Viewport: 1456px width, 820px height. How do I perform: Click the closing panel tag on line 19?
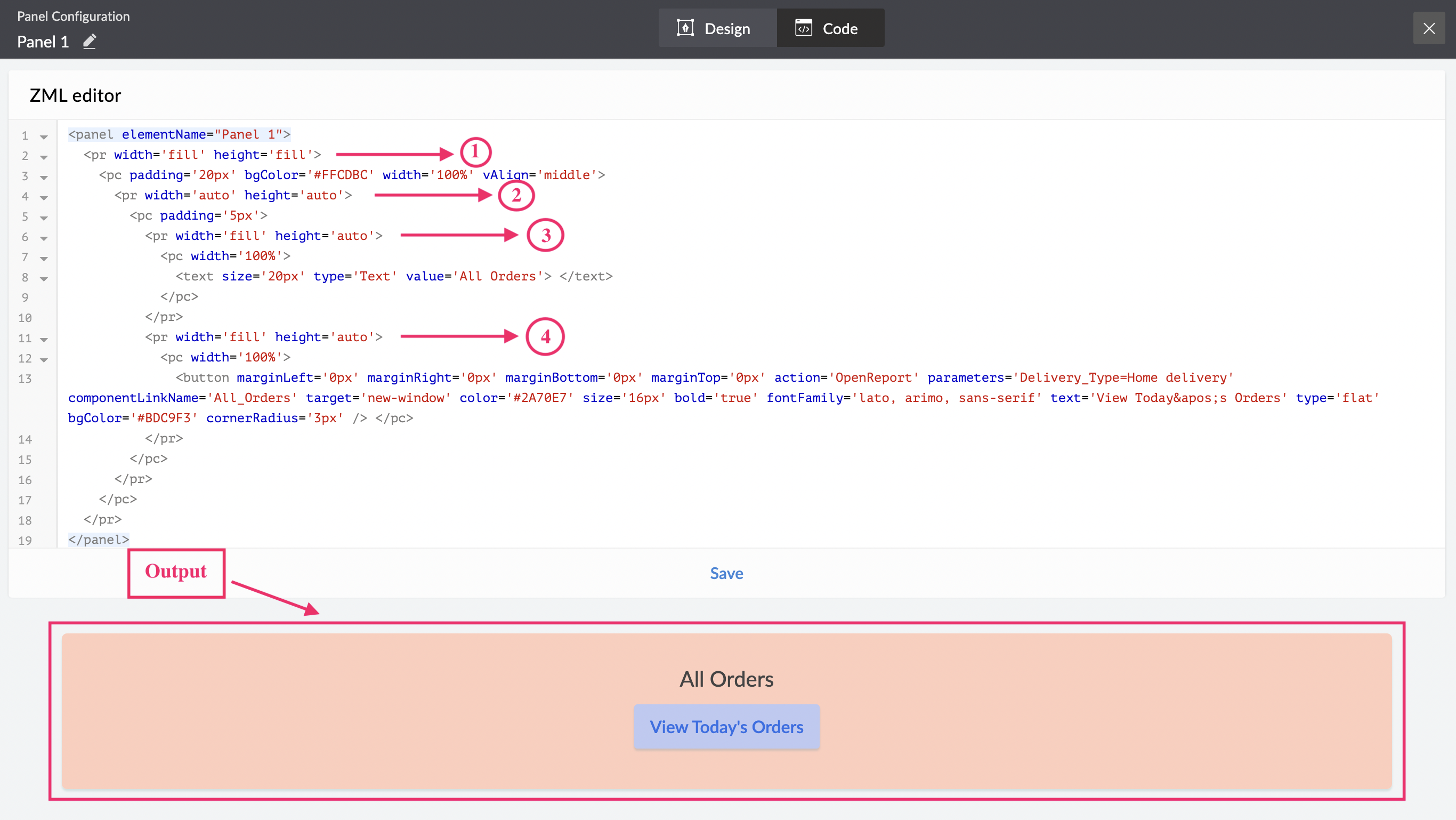(99, 540)
